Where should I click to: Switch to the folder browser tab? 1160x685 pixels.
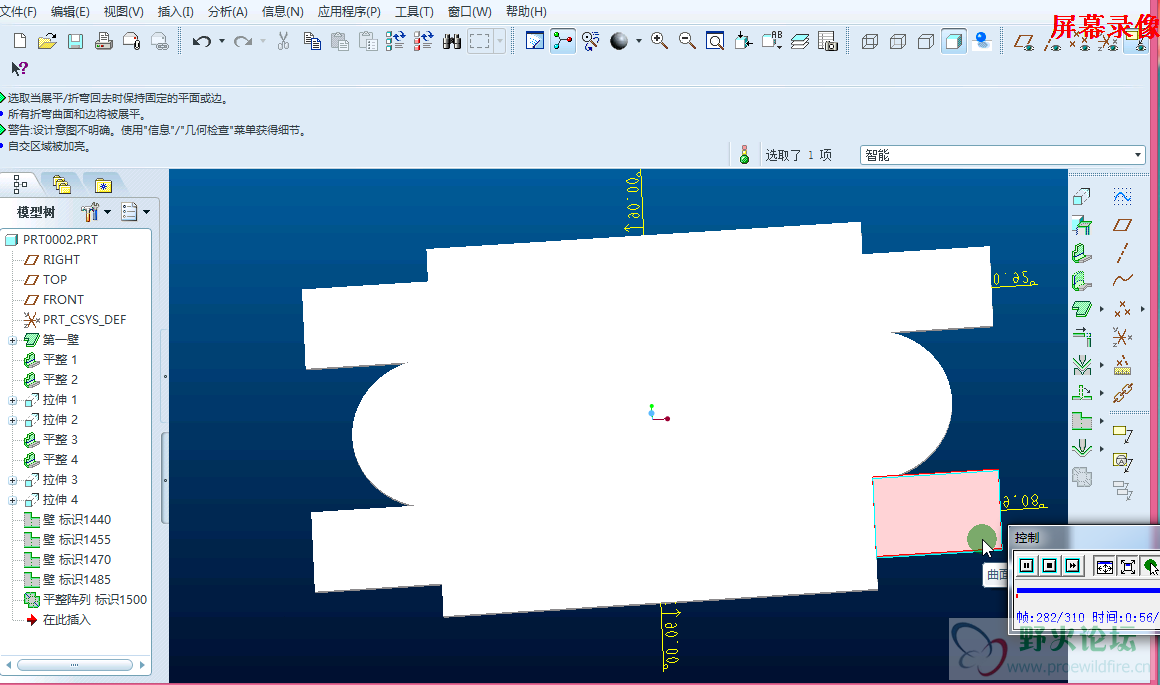61,184
